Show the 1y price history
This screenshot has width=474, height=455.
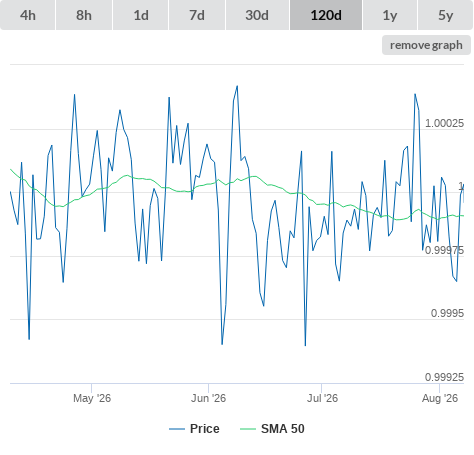pyautogui.click(x=390, y=15)
